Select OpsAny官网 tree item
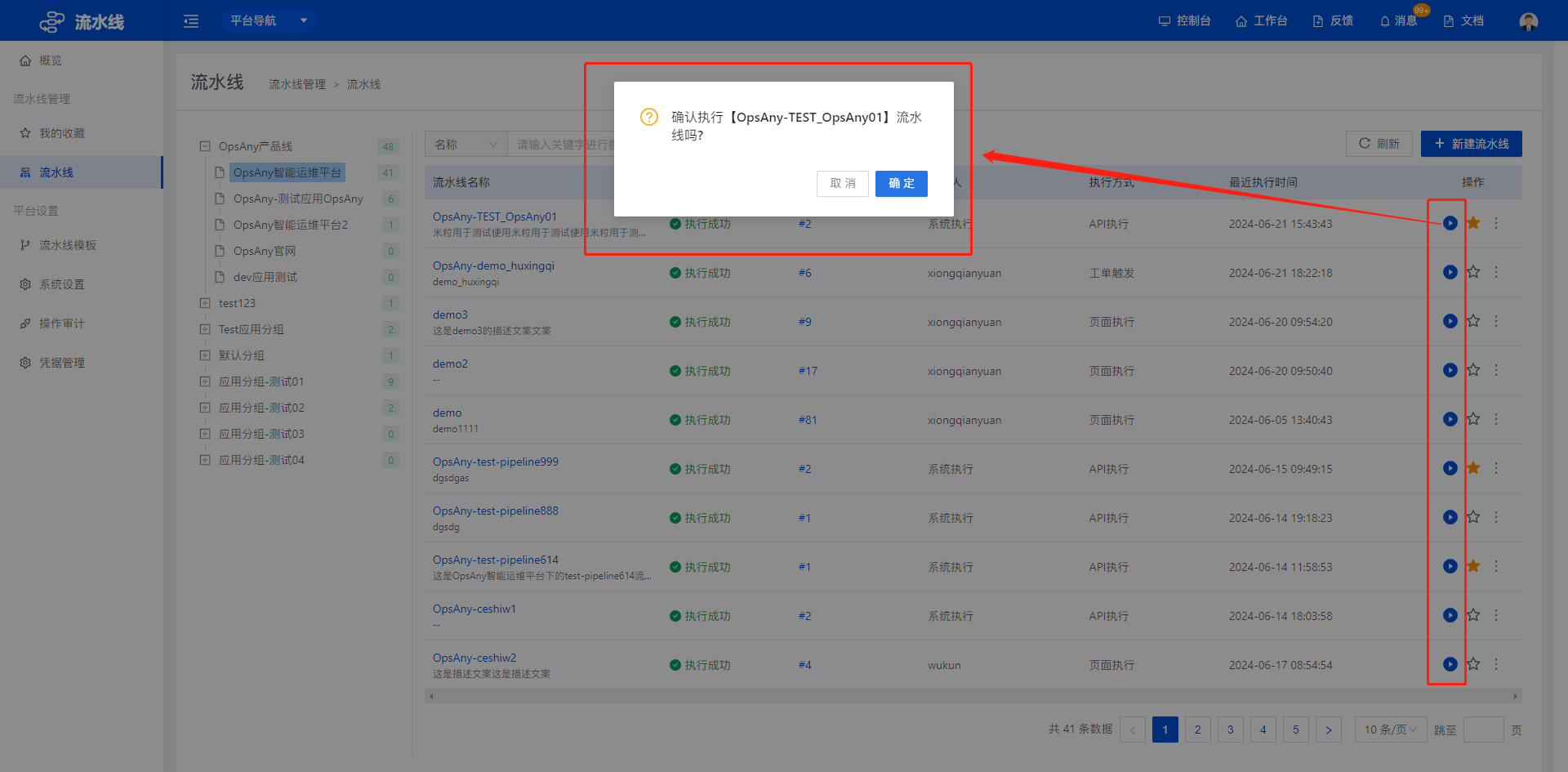1568x772 pixels. pos(265,251)
